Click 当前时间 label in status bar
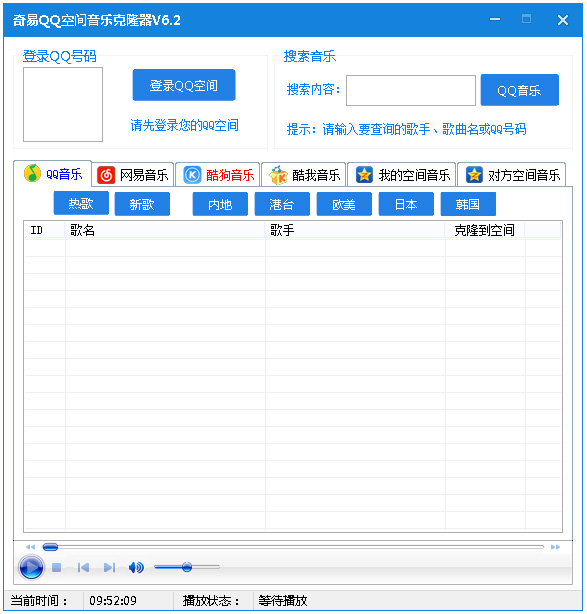Viewport: 587px width, 614px height. point(39,600)
